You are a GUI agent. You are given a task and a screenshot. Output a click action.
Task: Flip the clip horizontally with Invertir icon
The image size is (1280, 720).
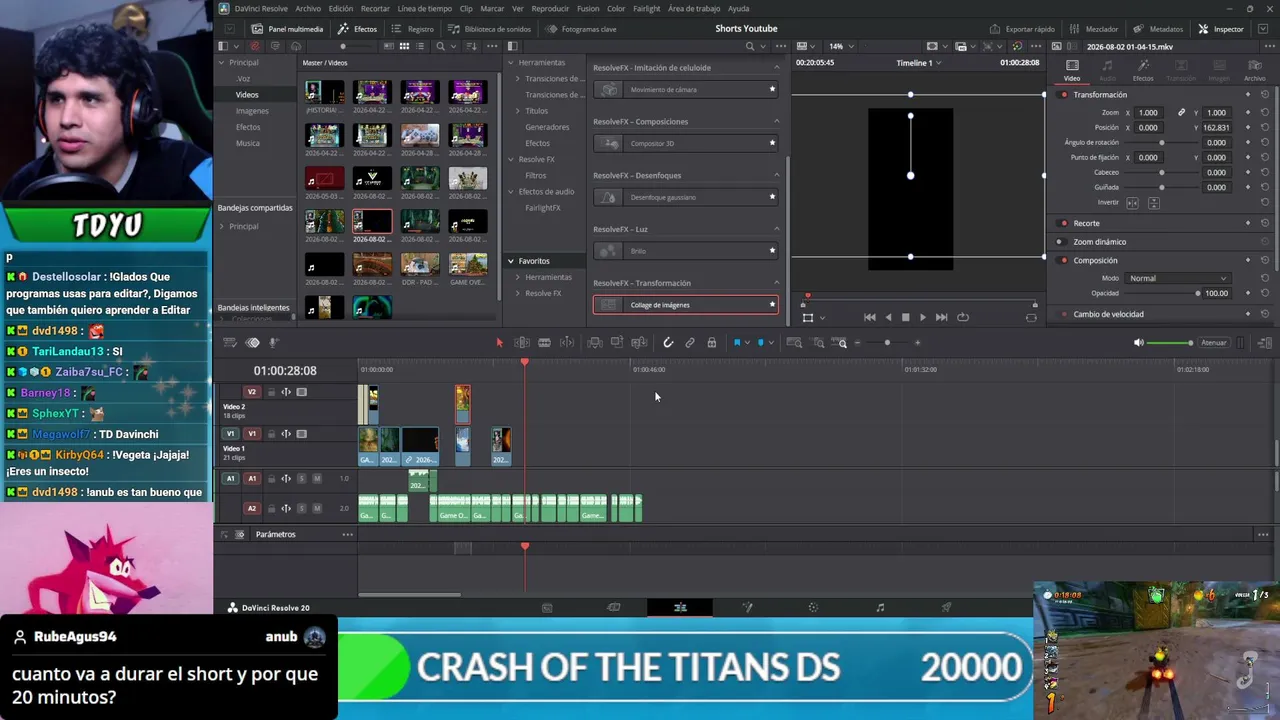(x=1132, y=203)
